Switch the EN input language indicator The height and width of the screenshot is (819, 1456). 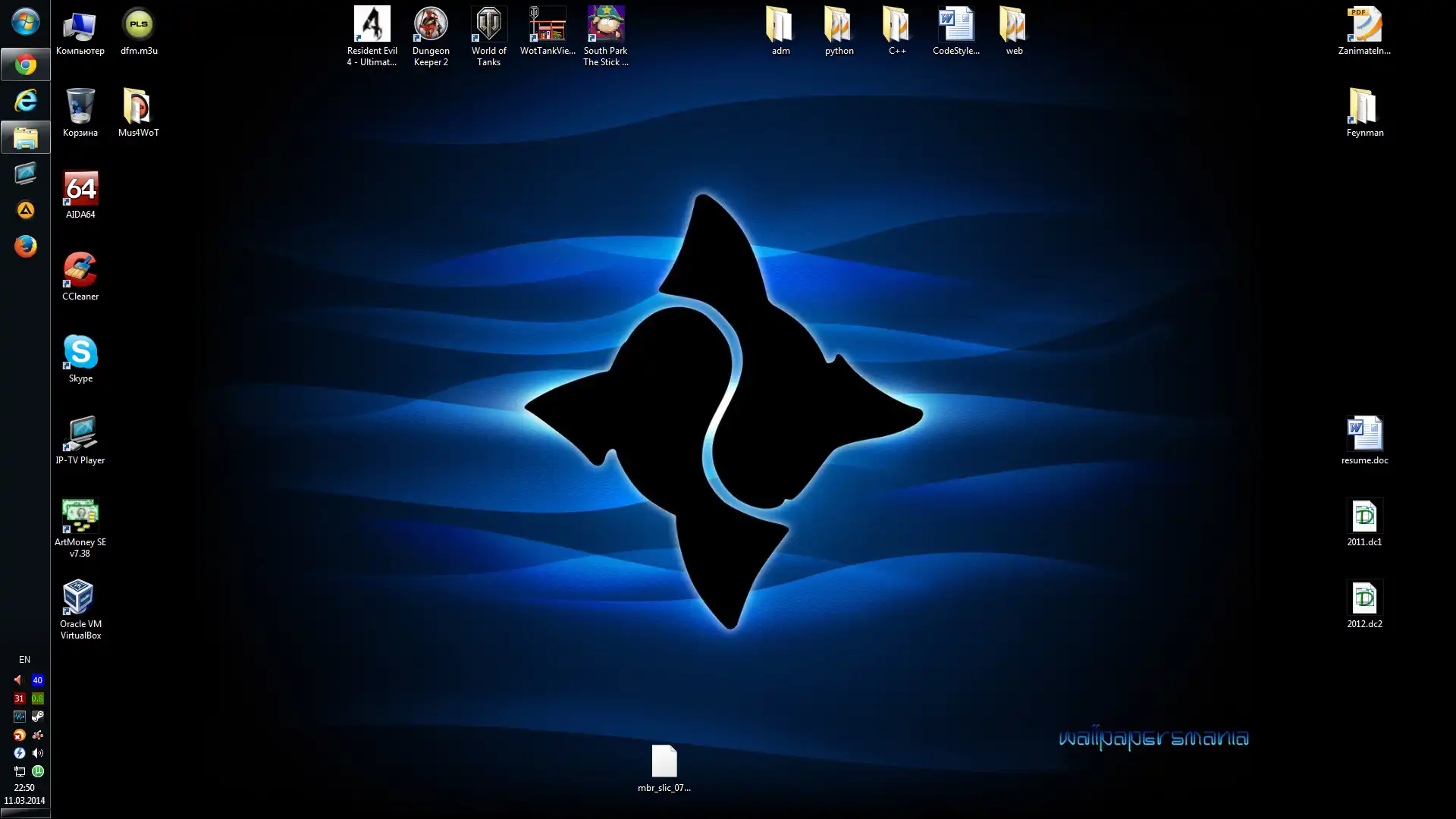(x=24, y=660)
